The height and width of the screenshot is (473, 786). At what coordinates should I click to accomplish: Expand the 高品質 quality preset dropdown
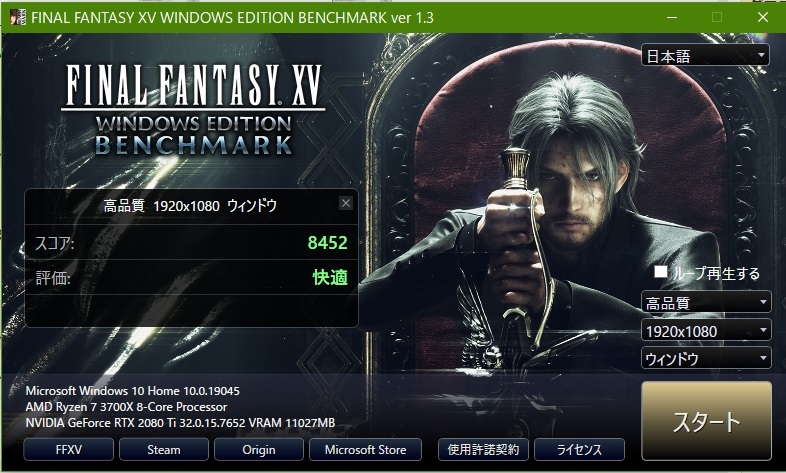706,302
